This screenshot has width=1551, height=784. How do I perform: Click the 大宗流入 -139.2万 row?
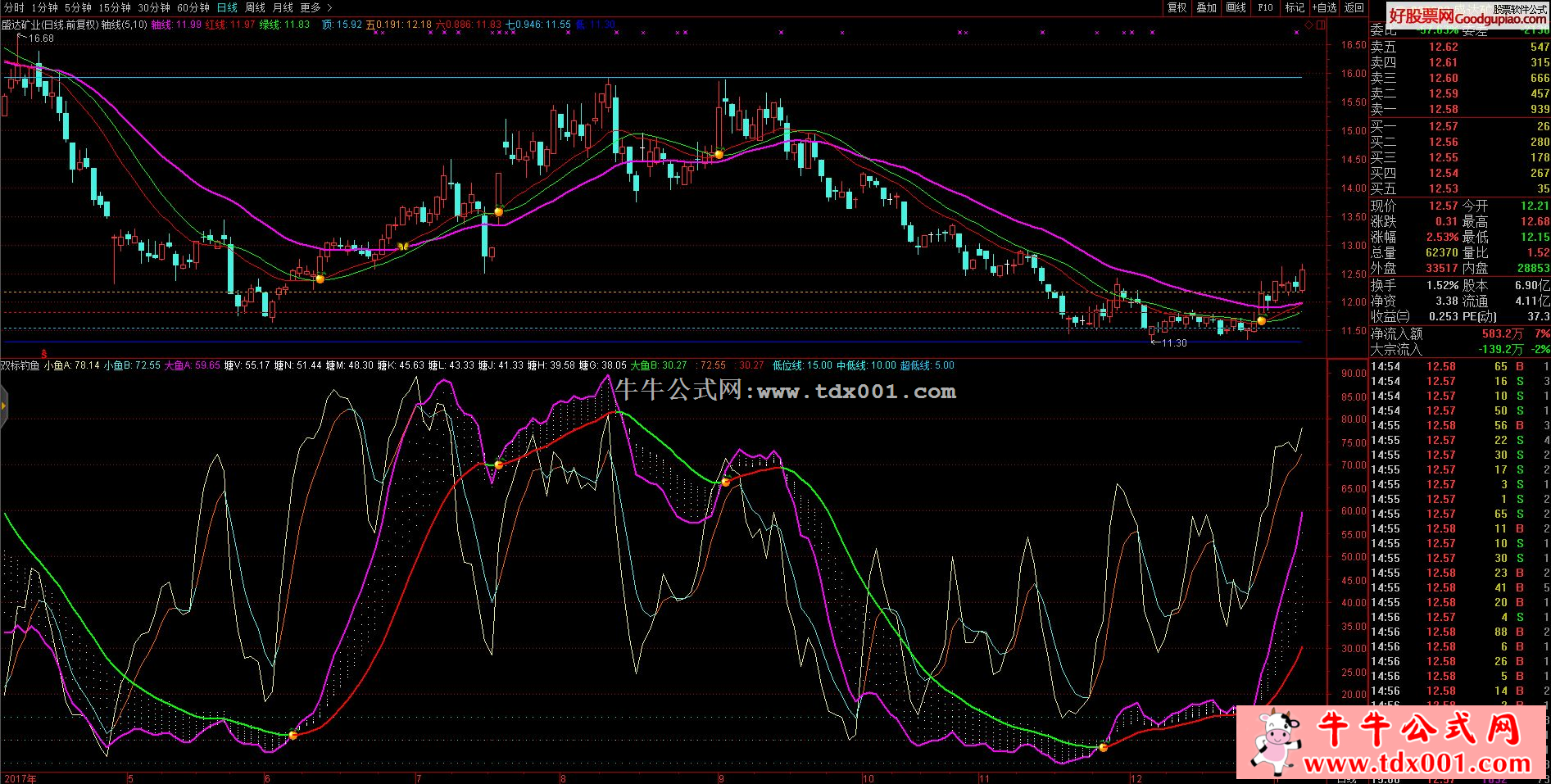coord(1460,349)
